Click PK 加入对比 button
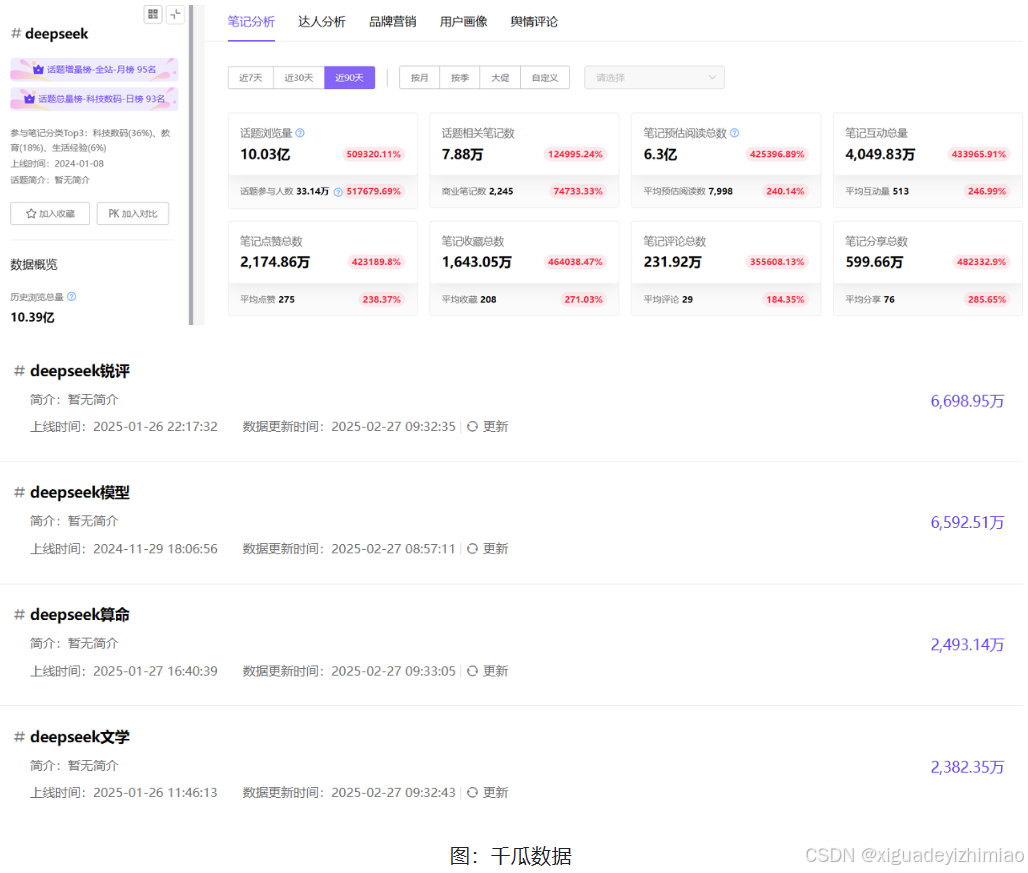The height and width of the screenshot is (873, 1028). 133,214
